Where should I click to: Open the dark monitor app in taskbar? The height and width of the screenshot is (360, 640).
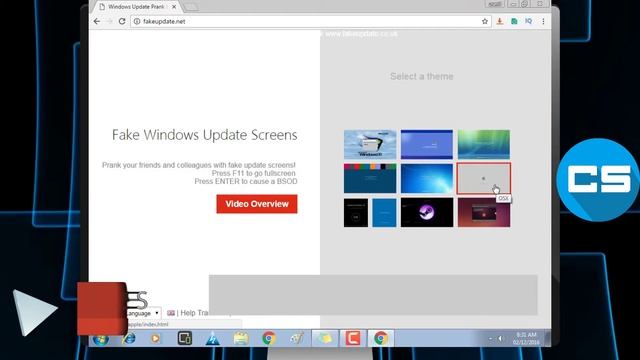[184, 338]
